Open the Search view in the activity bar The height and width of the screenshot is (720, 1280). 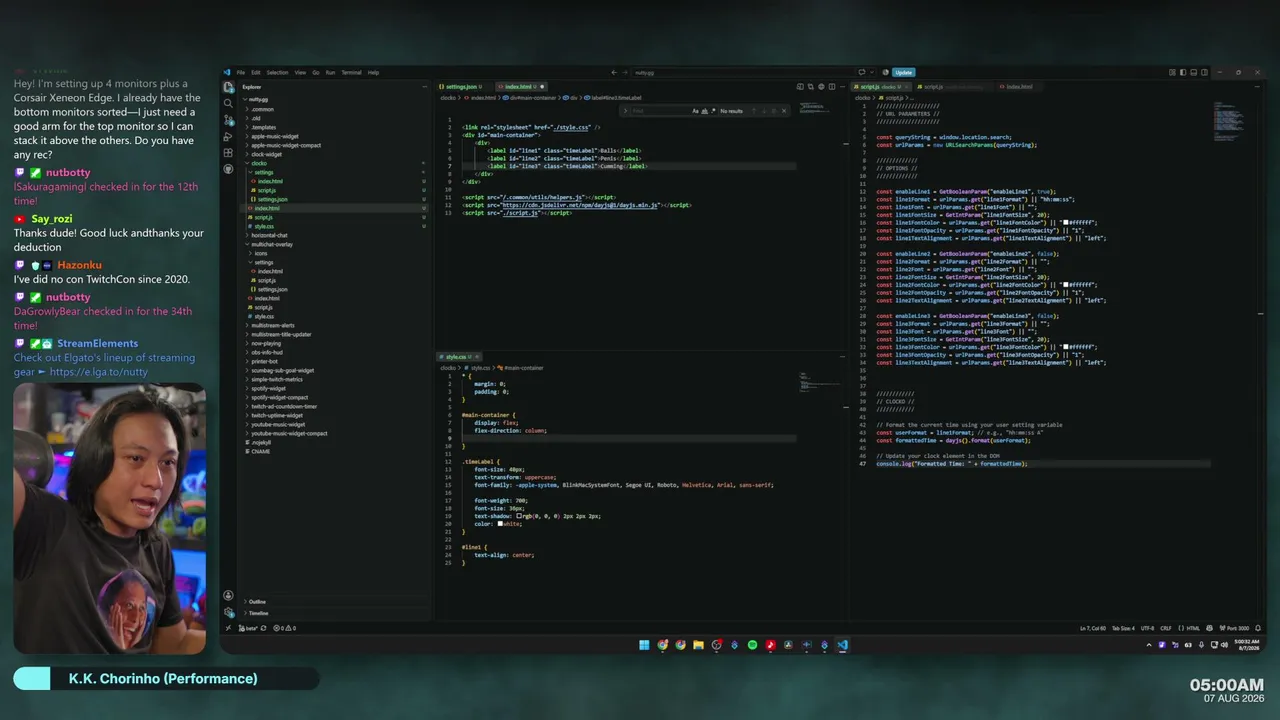click(229, 104)
